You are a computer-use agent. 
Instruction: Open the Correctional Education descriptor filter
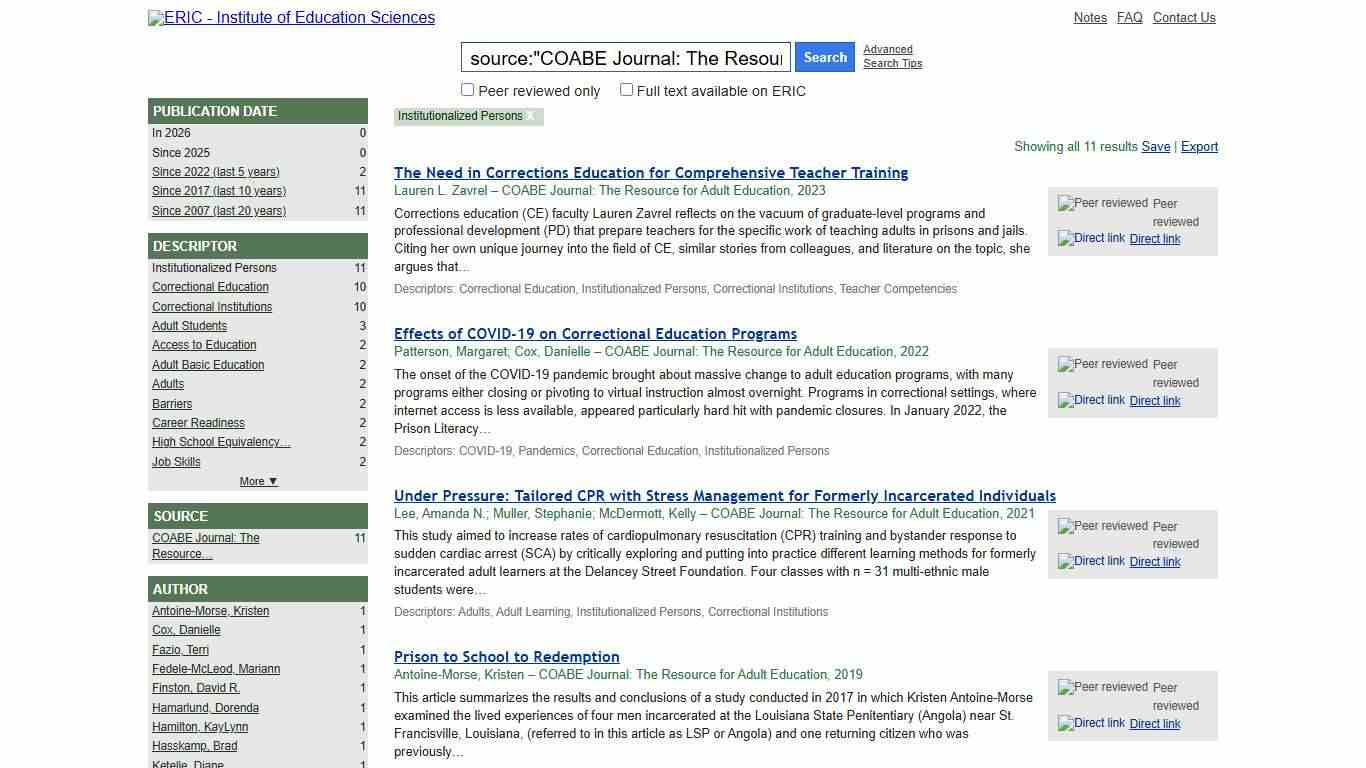pyautogui.click(x=210, y=287)
